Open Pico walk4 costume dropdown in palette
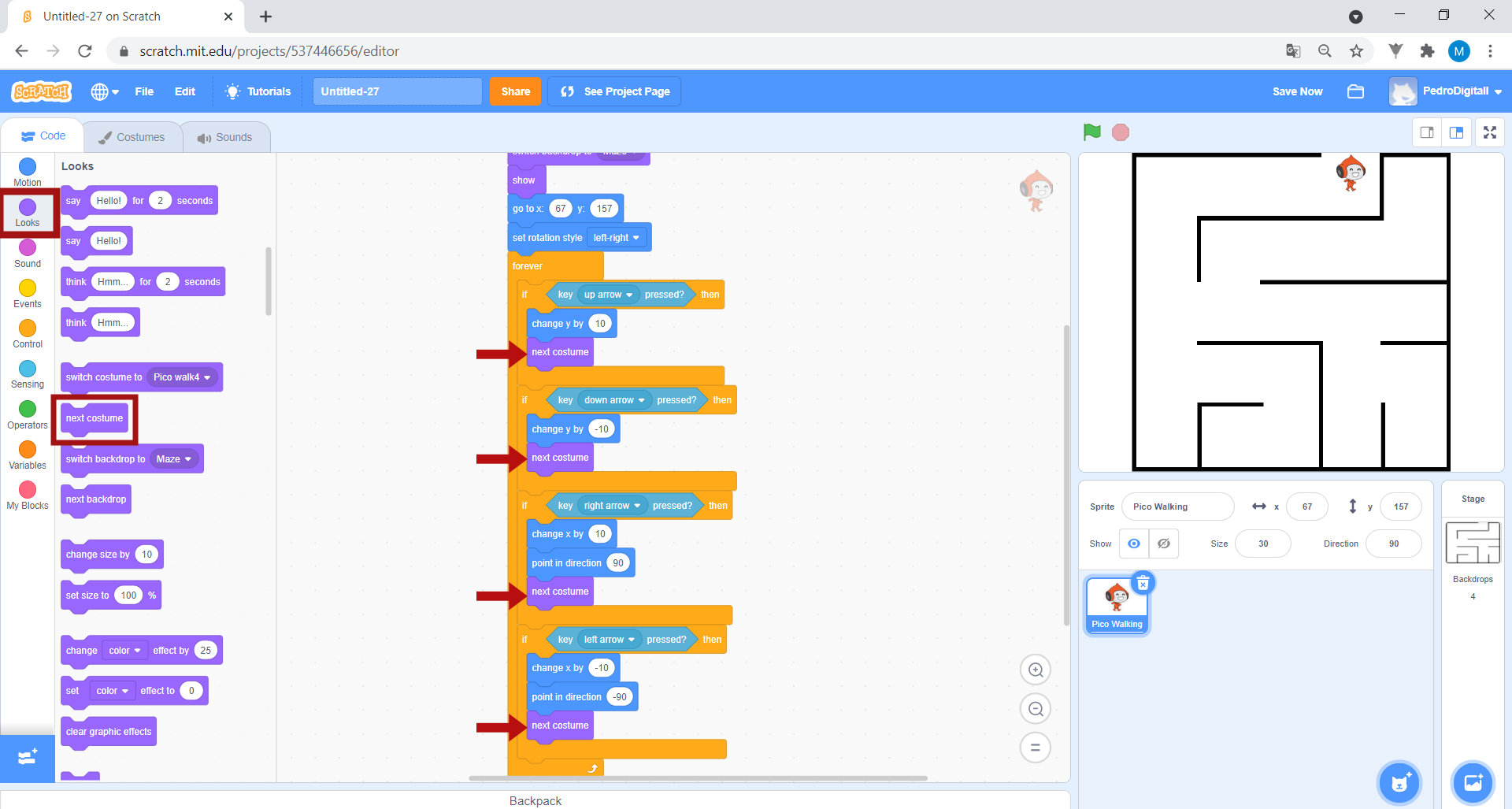This screenshot has width=1512, height=809. (x=182, y=377)
